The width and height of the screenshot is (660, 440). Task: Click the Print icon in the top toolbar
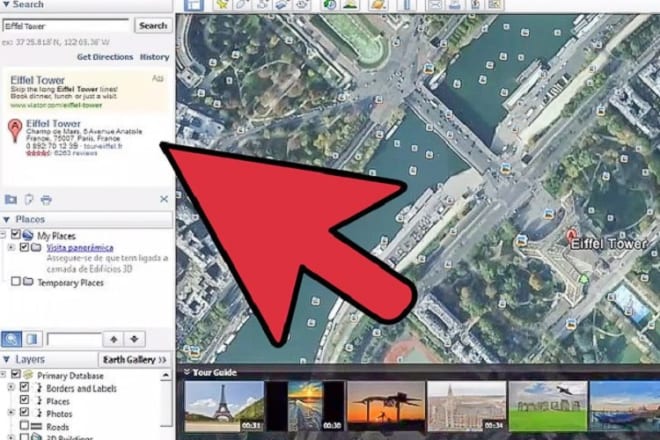pos(455,5)
